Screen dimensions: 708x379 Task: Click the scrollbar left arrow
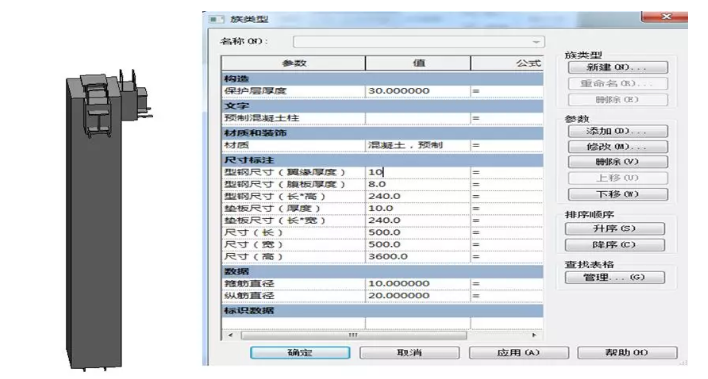231,336
